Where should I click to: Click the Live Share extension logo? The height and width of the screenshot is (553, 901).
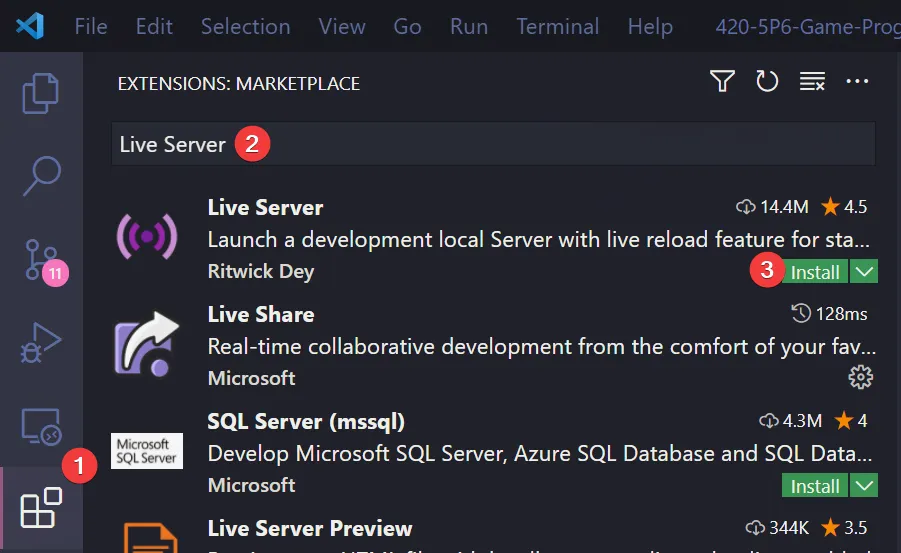coord(147,344)
